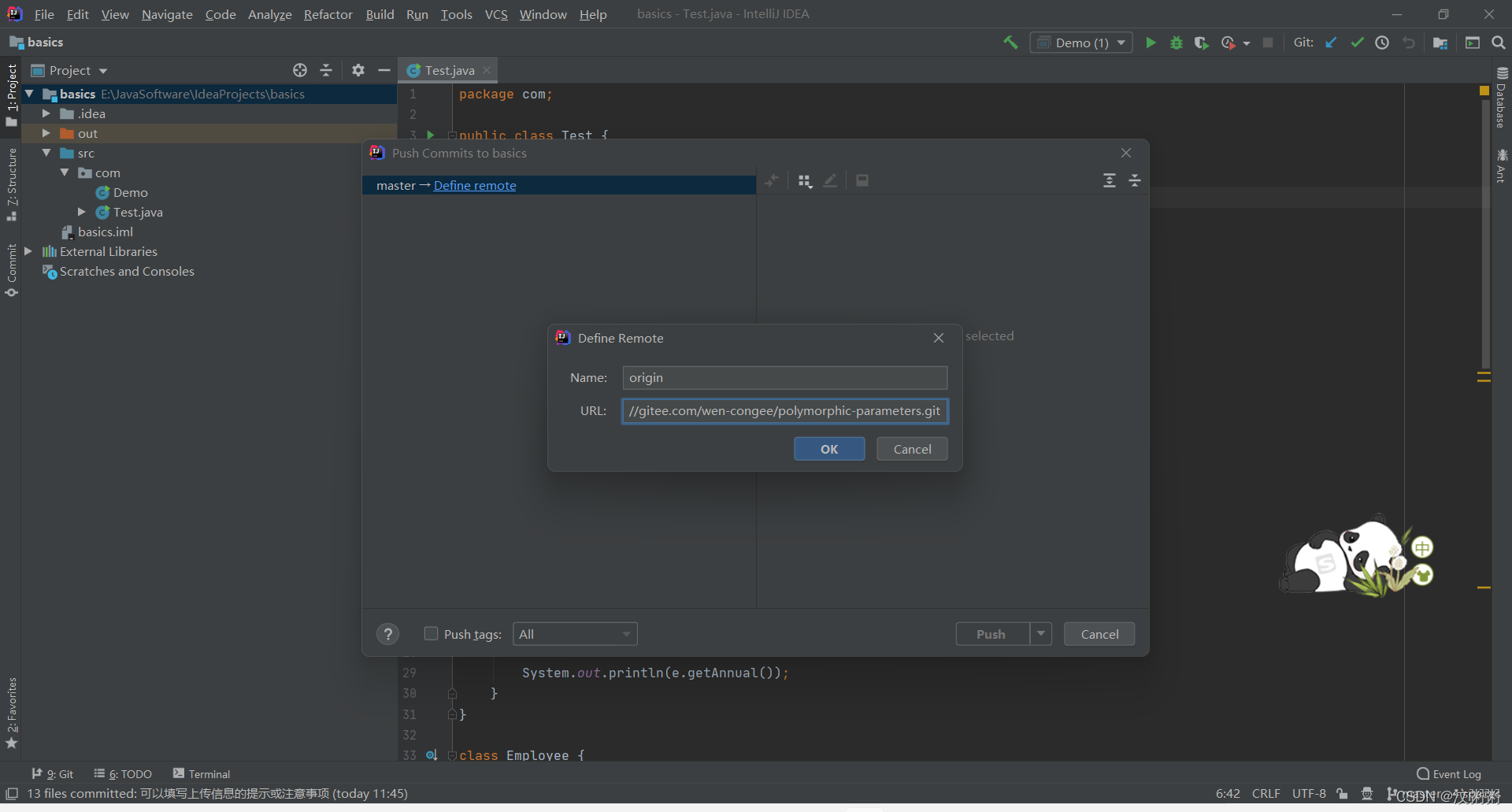Open the Ant side panel

[x=1502, y=165]
